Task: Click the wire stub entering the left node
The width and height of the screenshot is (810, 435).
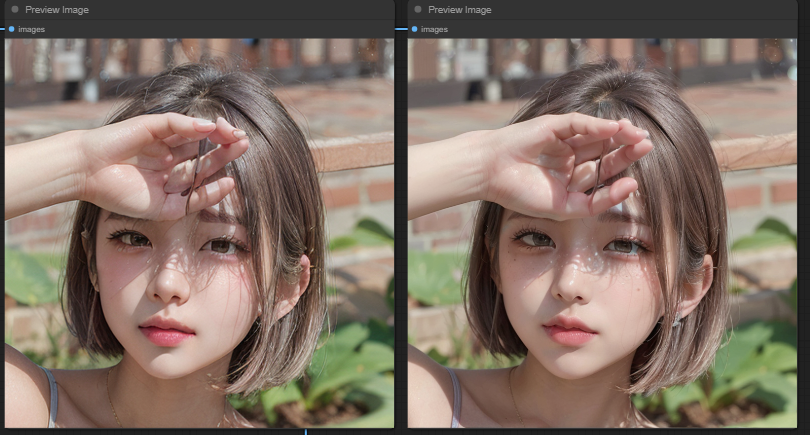Action: click(x=2, y=29)
